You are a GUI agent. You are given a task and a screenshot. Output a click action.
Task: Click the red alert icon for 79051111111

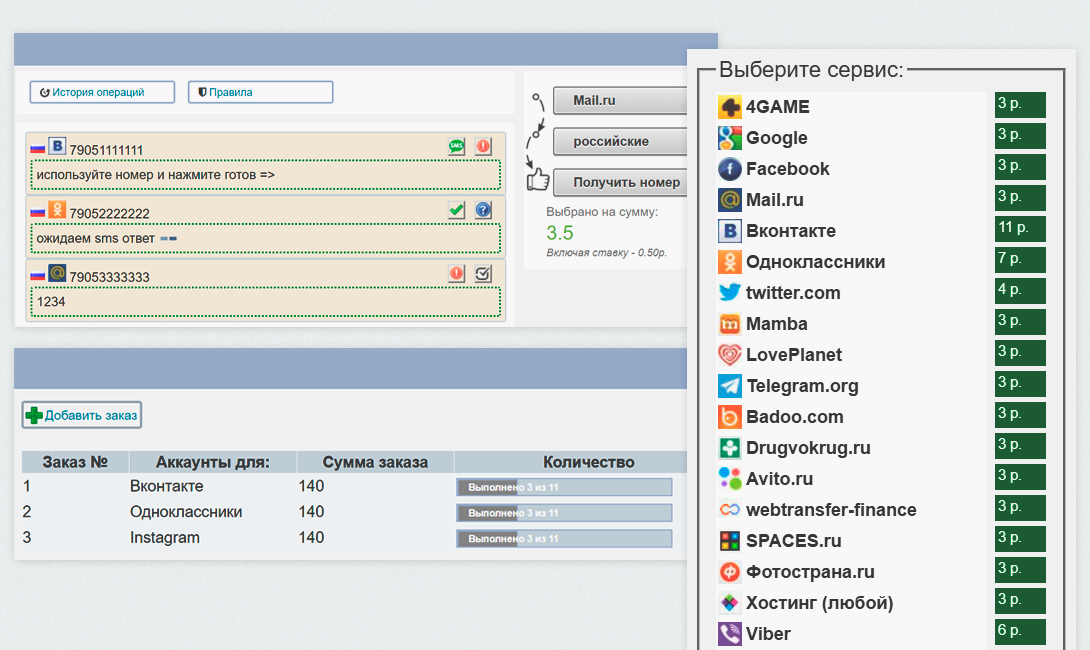click(483, 146)
